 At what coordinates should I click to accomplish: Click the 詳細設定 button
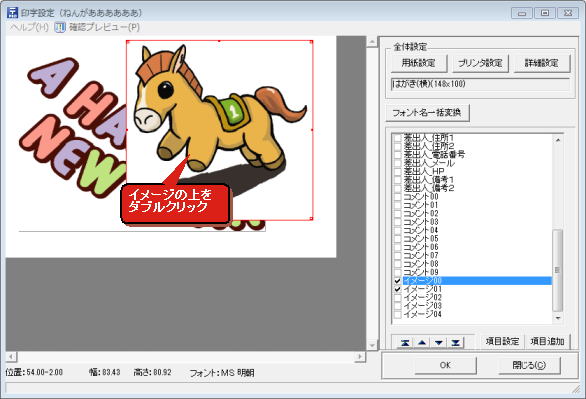(541, 63)
